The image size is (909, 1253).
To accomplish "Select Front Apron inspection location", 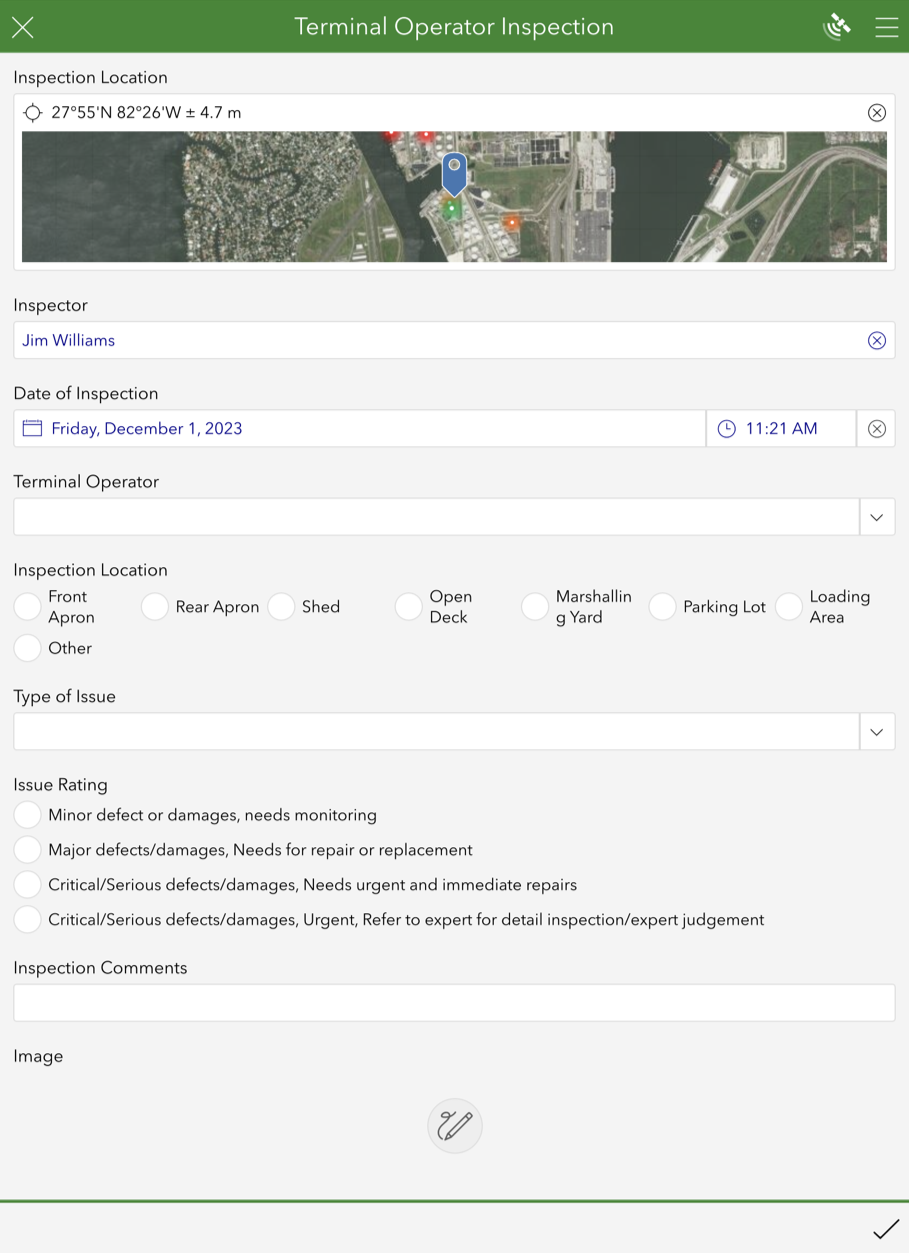I will pyautogui.click(x=27, y=606).
